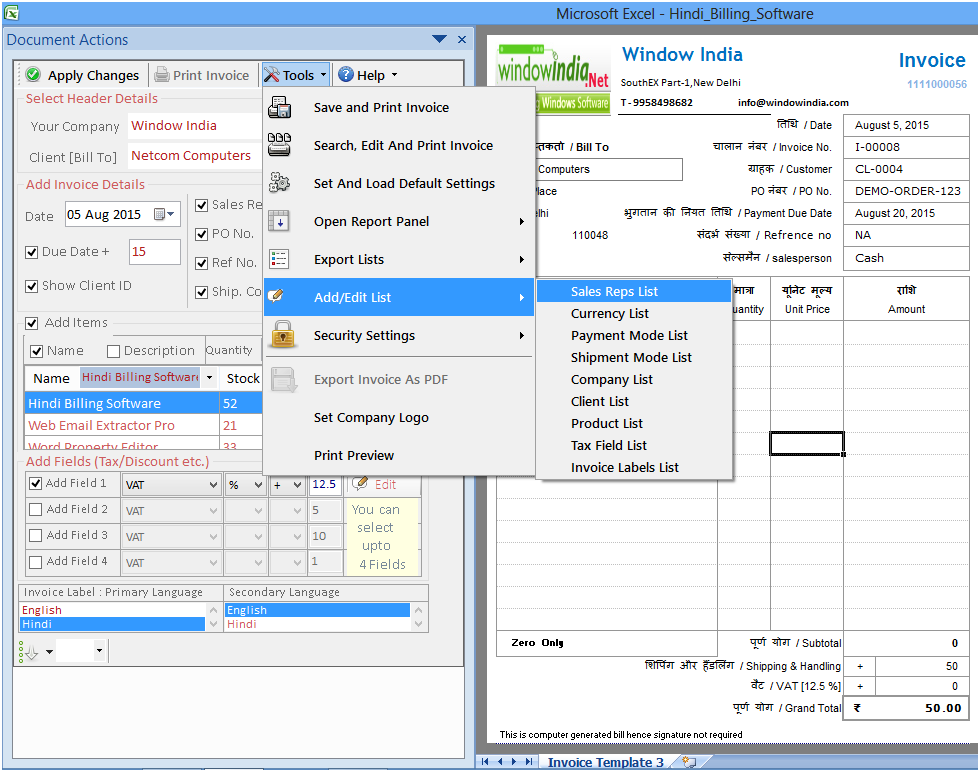Click the Add Field 1 value 12.5
978x772 pixels.
click(326, 485)
